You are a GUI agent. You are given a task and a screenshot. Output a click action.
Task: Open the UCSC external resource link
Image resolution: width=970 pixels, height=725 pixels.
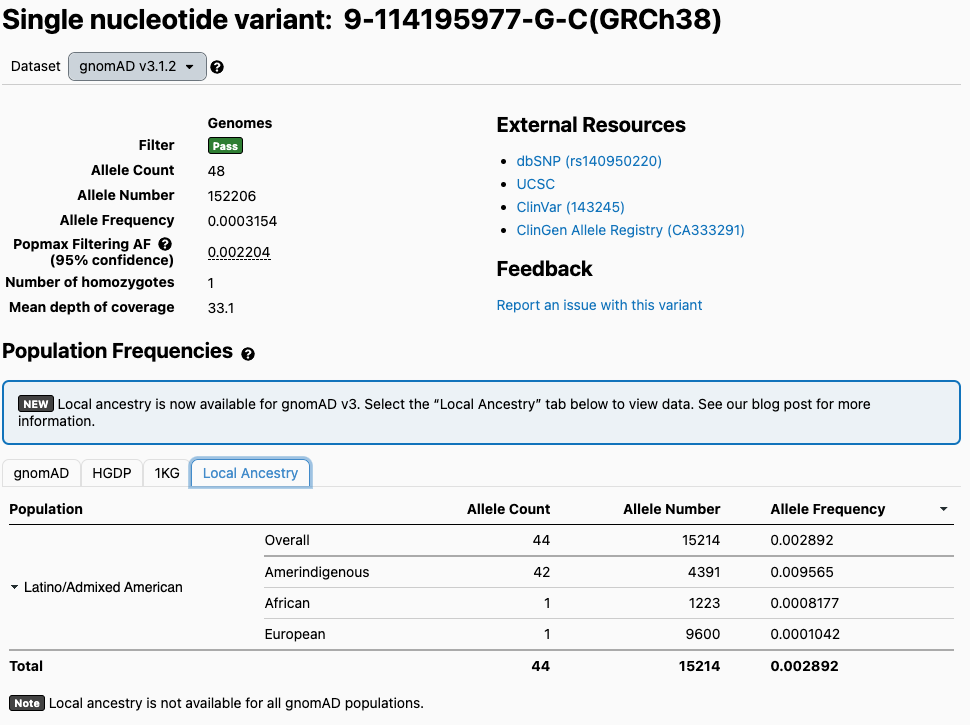click(x=535, y=184)
